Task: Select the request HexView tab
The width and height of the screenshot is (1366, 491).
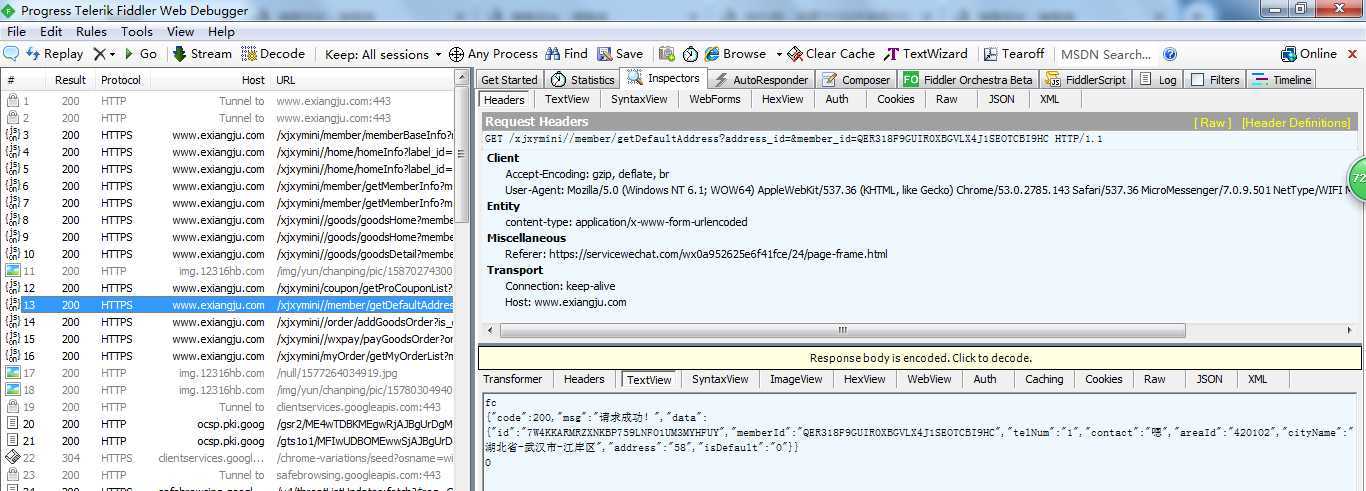Action: [x=782, y=99]
